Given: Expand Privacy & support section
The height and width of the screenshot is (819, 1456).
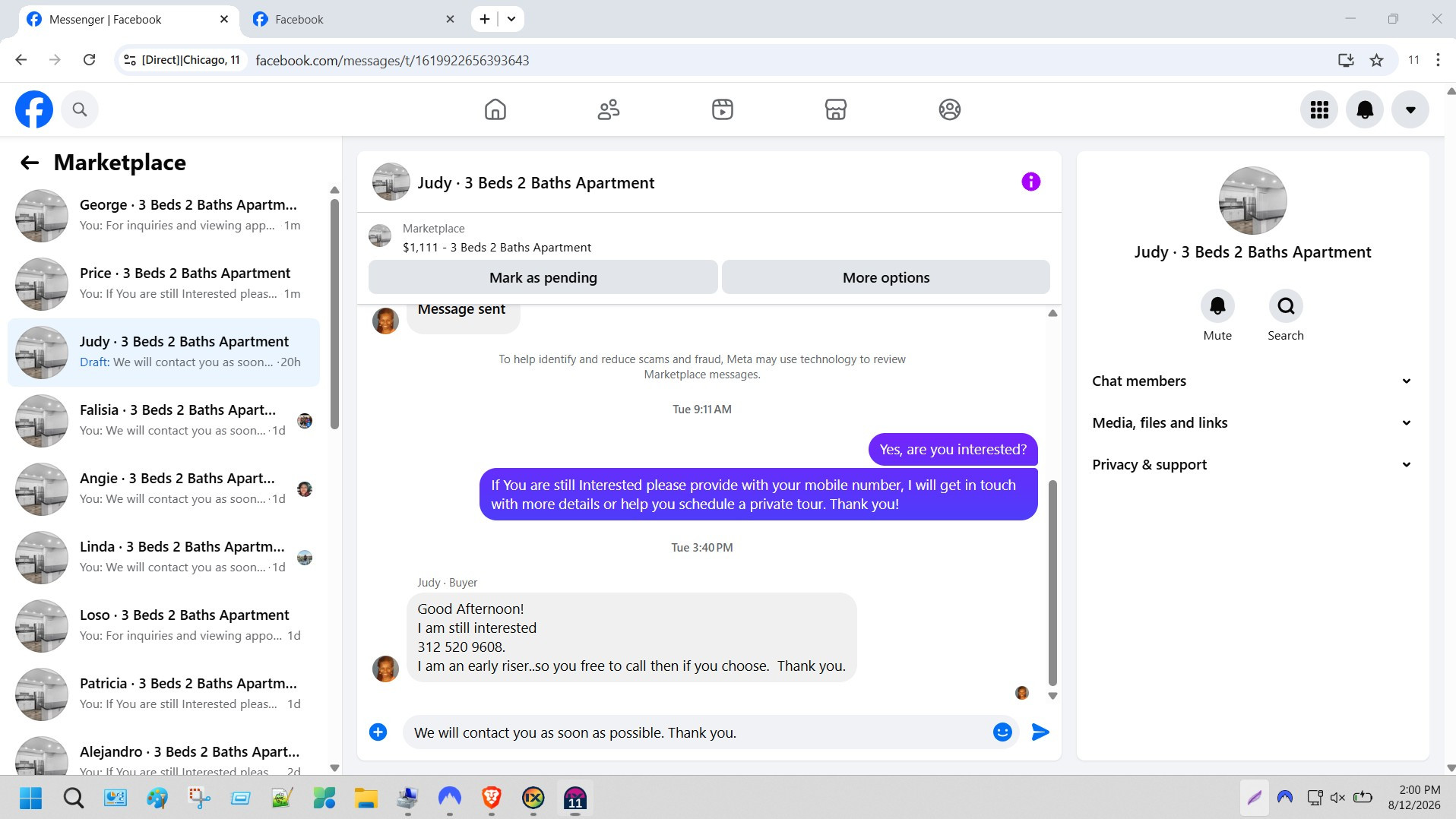Looking at the screenshot, I should click(x=1252, y=465).
